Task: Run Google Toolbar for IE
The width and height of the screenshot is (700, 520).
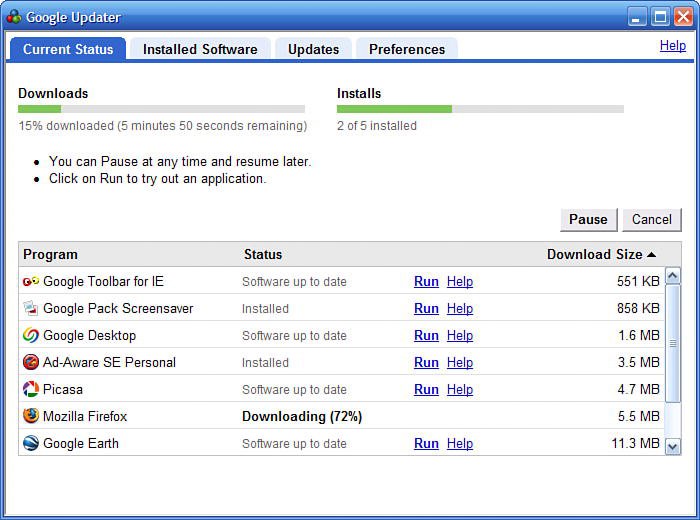Action: point(426,282)
